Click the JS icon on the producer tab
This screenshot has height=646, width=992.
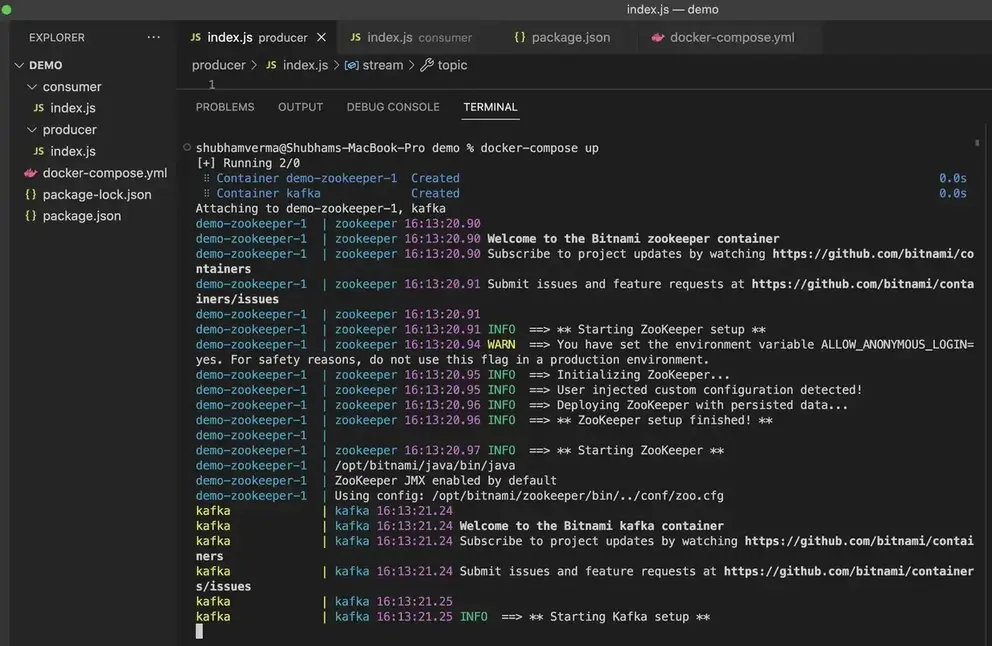point(195,37)
